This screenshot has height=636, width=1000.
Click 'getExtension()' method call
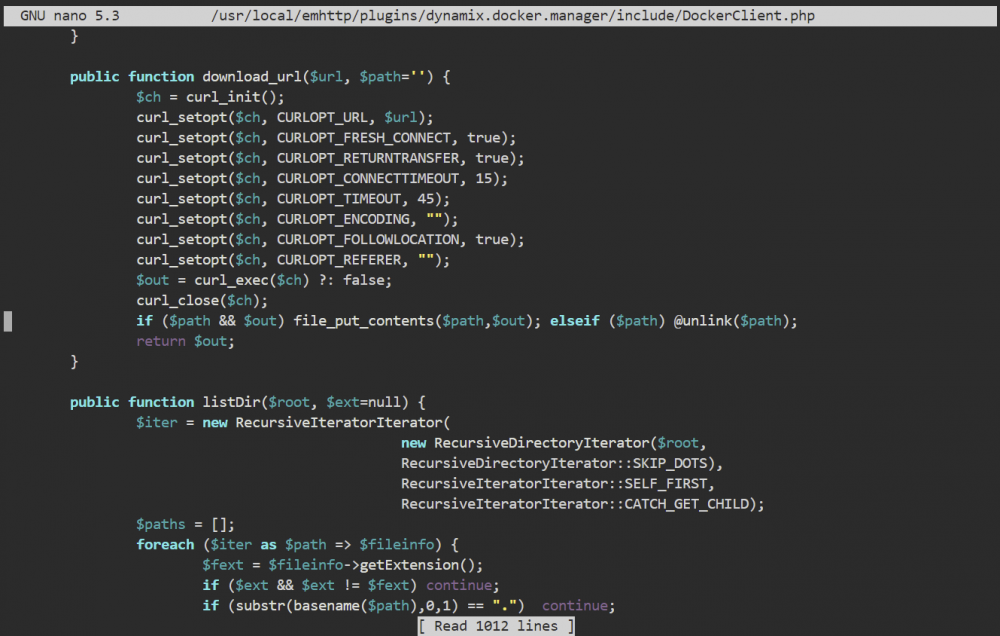[417, 565]
